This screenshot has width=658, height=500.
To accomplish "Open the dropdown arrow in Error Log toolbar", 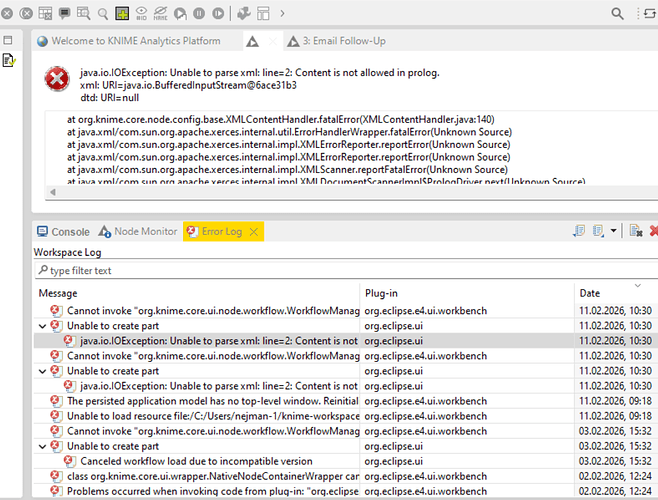I will [x=613, y=231].
